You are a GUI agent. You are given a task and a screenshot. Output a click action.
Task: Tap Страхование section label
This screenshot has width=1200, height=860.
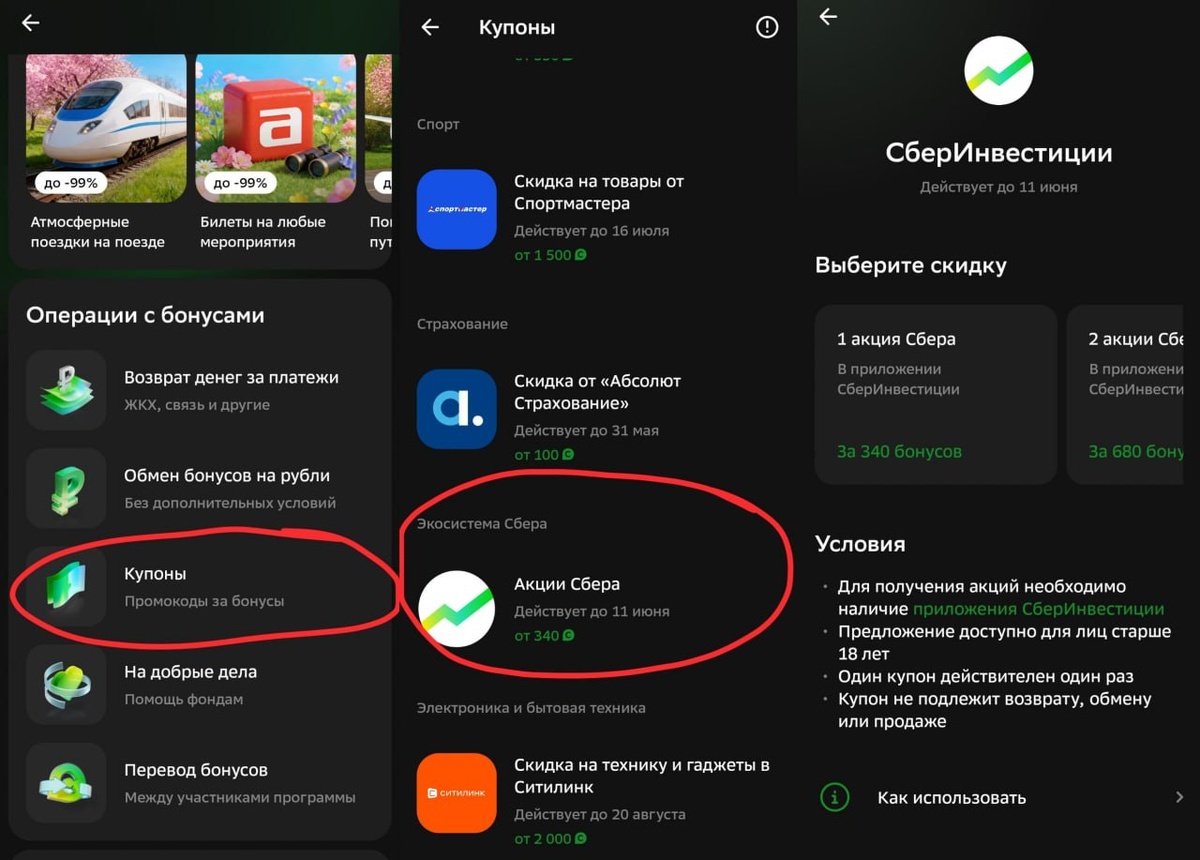click(462, 324)
